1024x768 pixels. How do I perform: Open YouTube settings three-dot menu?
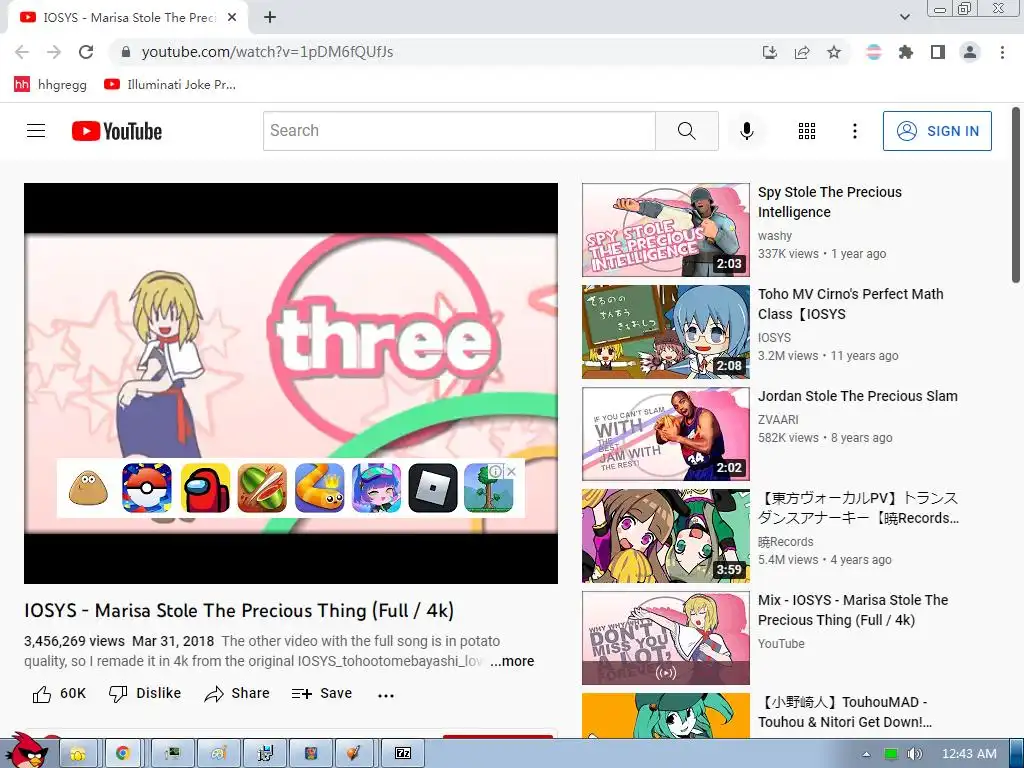pyautogui.click(x=854, y=131)
